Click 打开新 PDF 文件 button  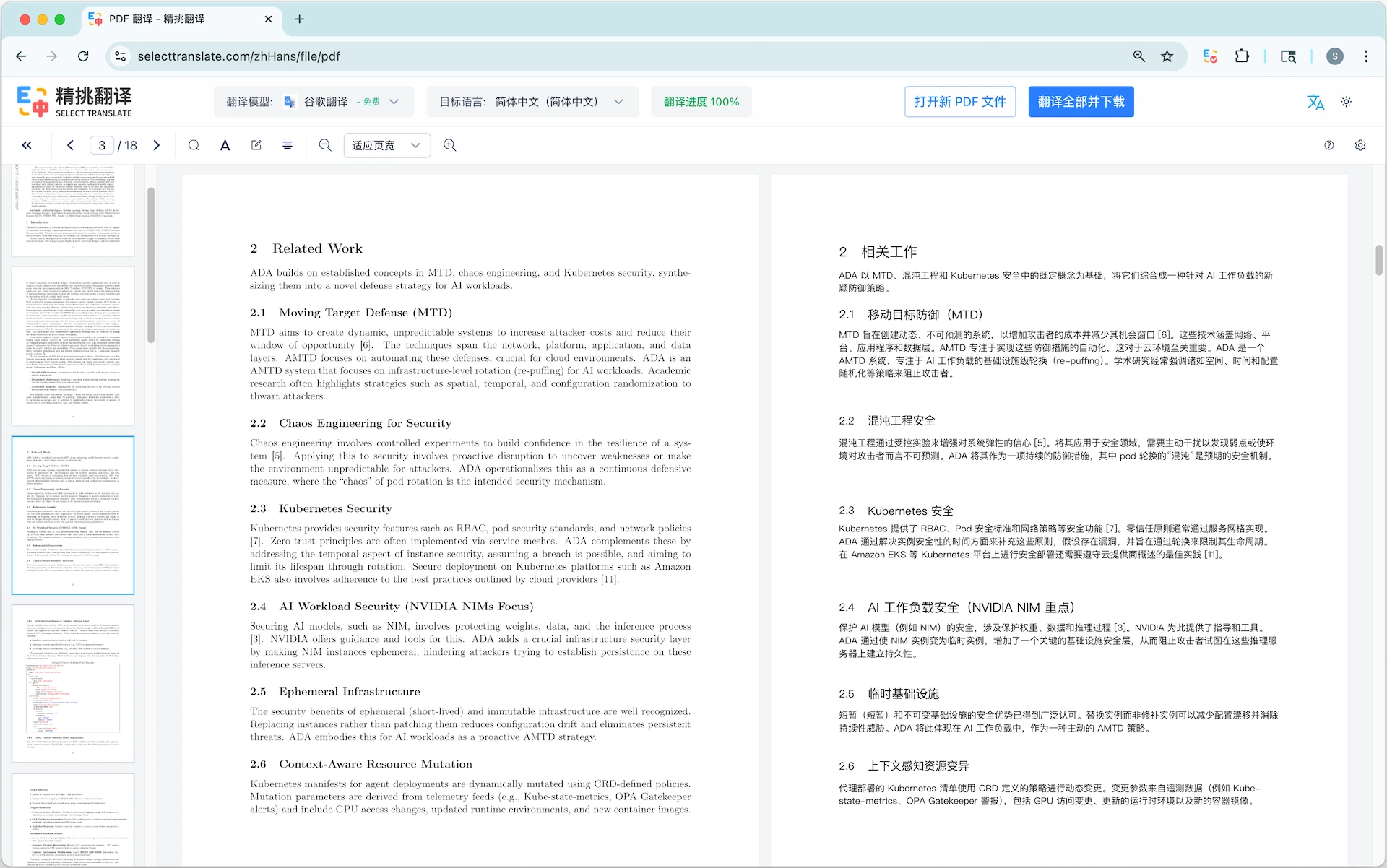point(960,102)
